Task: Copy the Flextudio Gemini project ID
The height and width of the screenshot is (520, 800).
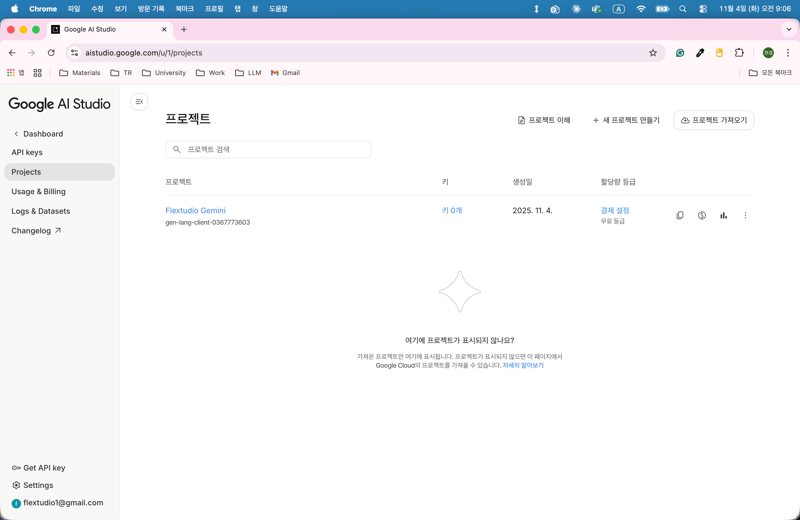Action: pyautogui.click(x=680, y=215)
